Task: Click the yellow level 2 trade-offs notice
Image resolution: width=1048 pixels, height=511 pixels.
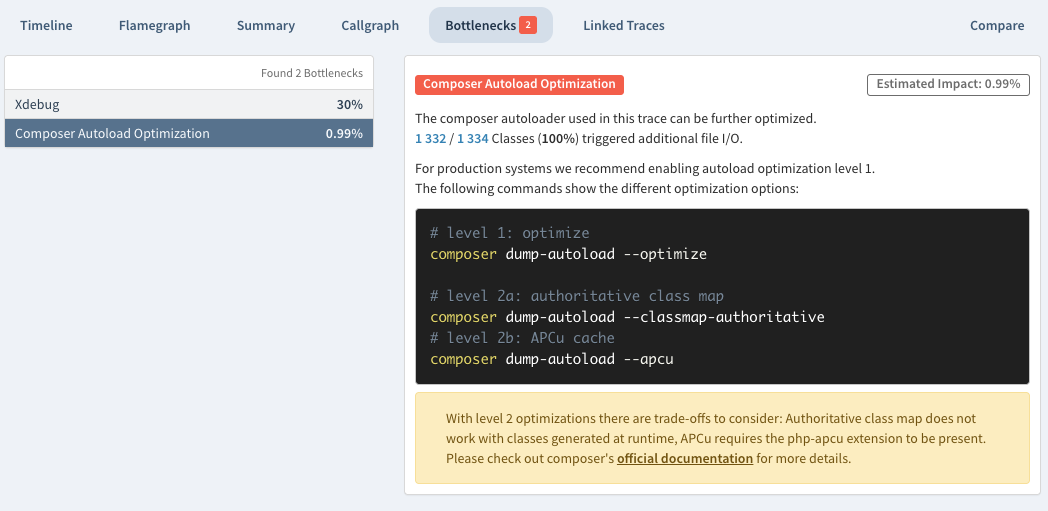Action: pos(722,438)
